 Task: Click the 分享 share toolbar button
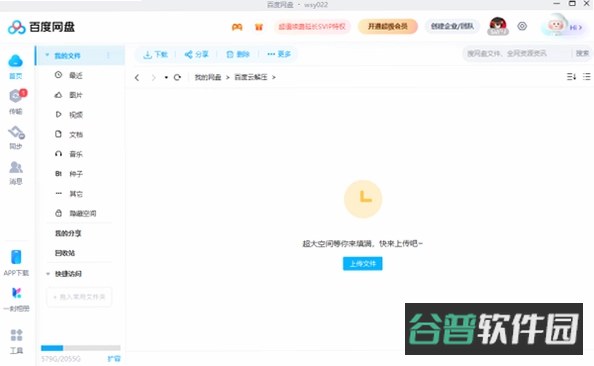[x=196, y=54]
